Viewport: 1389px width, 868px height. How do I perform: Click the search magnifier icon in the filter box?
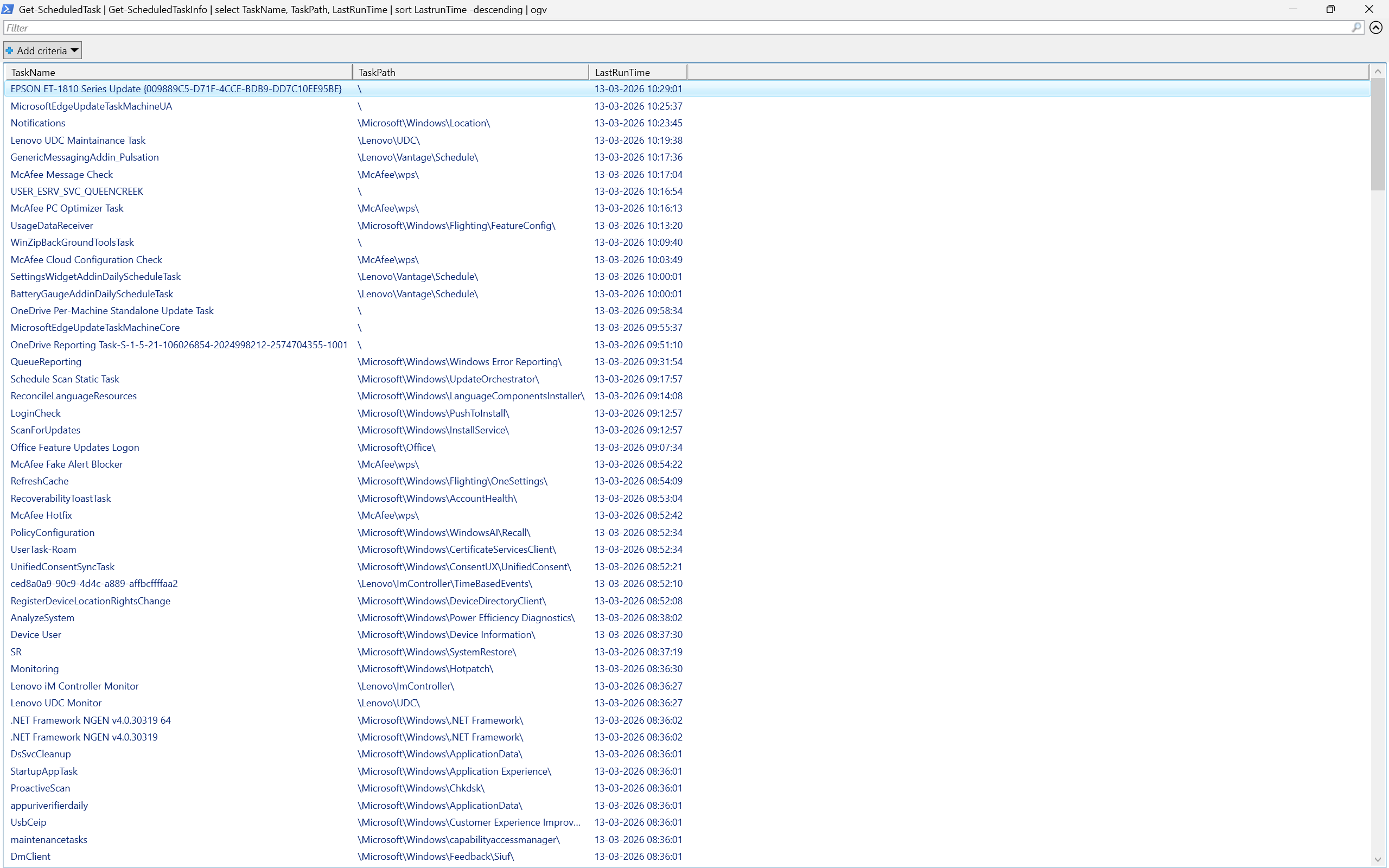coord(1356,28)
